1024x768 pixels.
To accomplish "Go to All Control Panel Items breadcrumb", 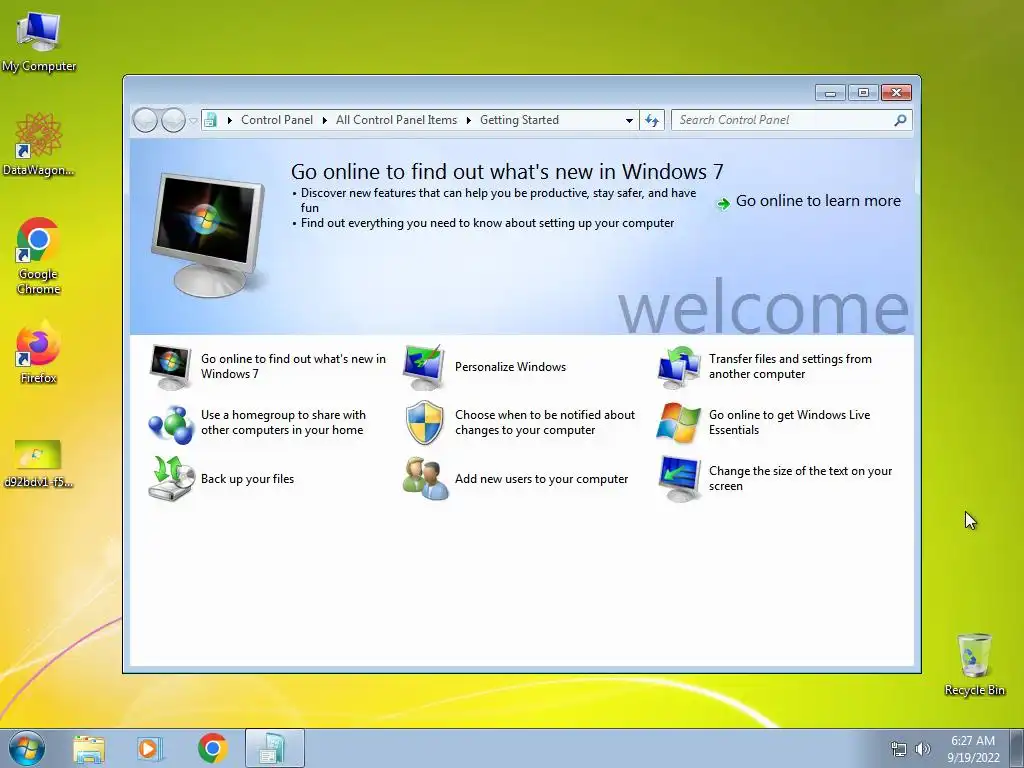I will pos(396,120).
